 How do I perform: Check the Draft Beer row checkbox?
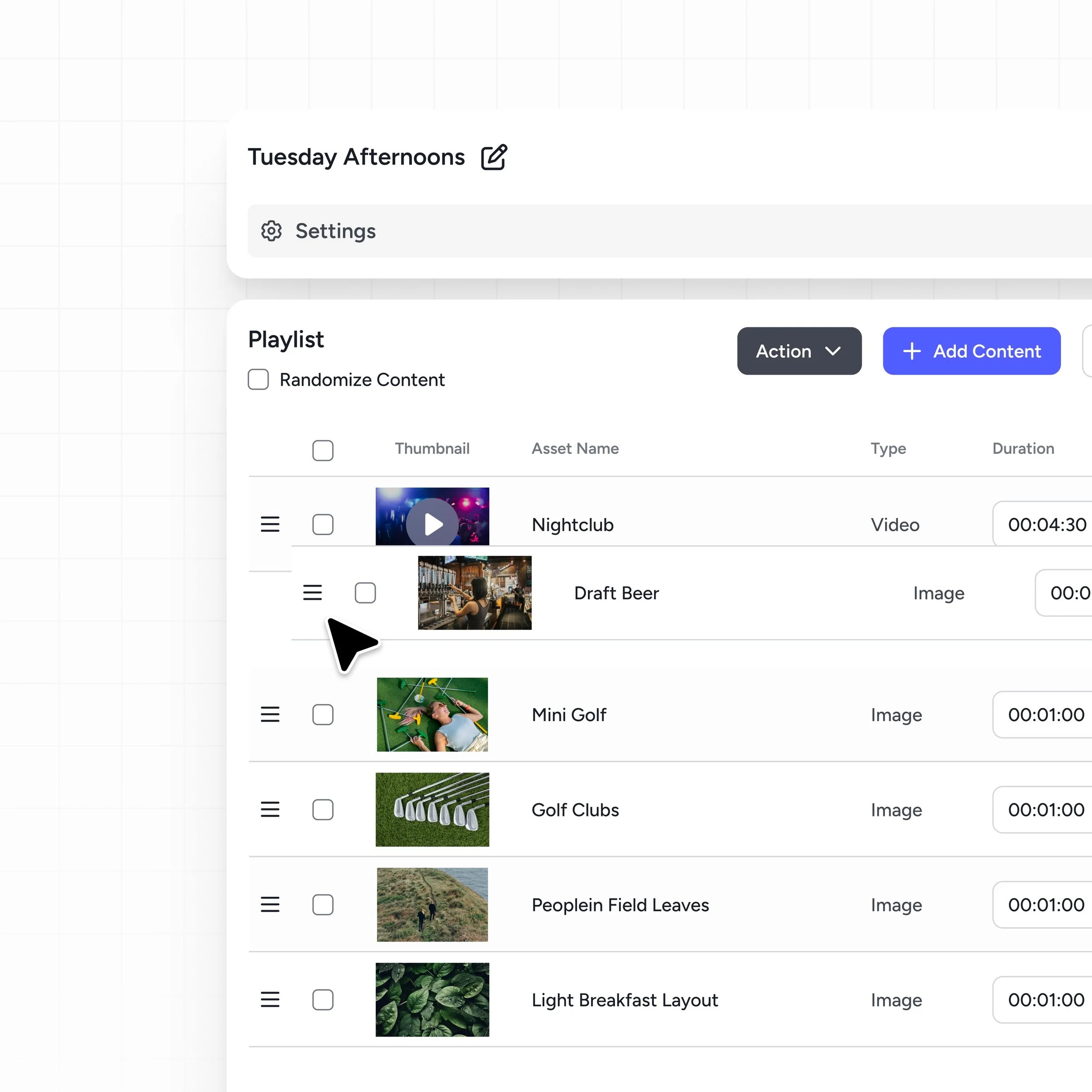point(365,592)
